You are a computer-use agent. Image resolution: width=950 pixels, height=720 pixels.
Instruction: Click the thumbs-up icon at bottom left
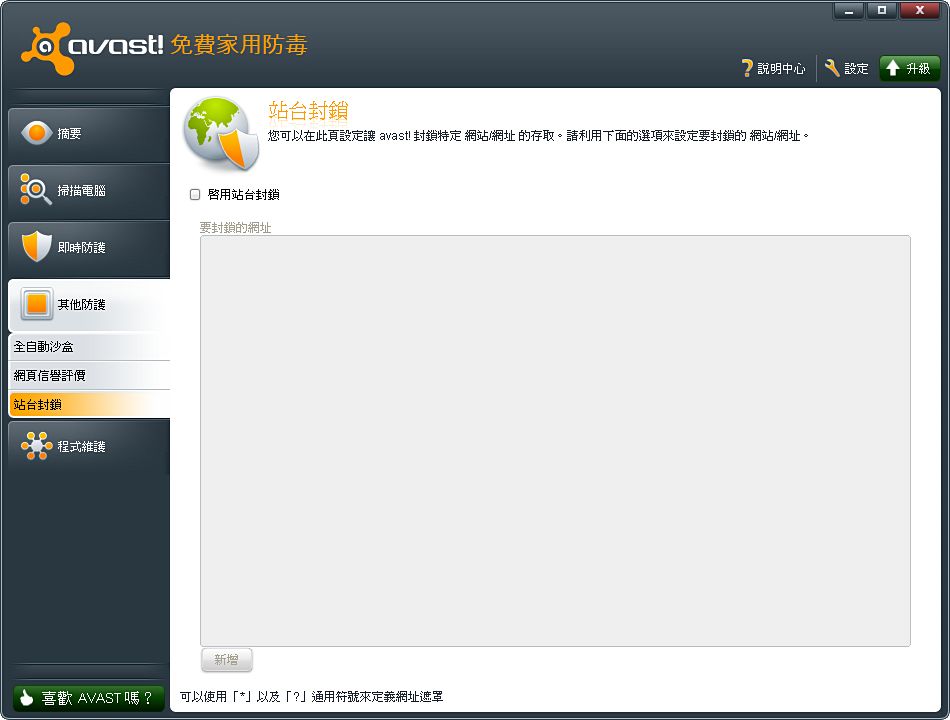click(x=26, y=698)
